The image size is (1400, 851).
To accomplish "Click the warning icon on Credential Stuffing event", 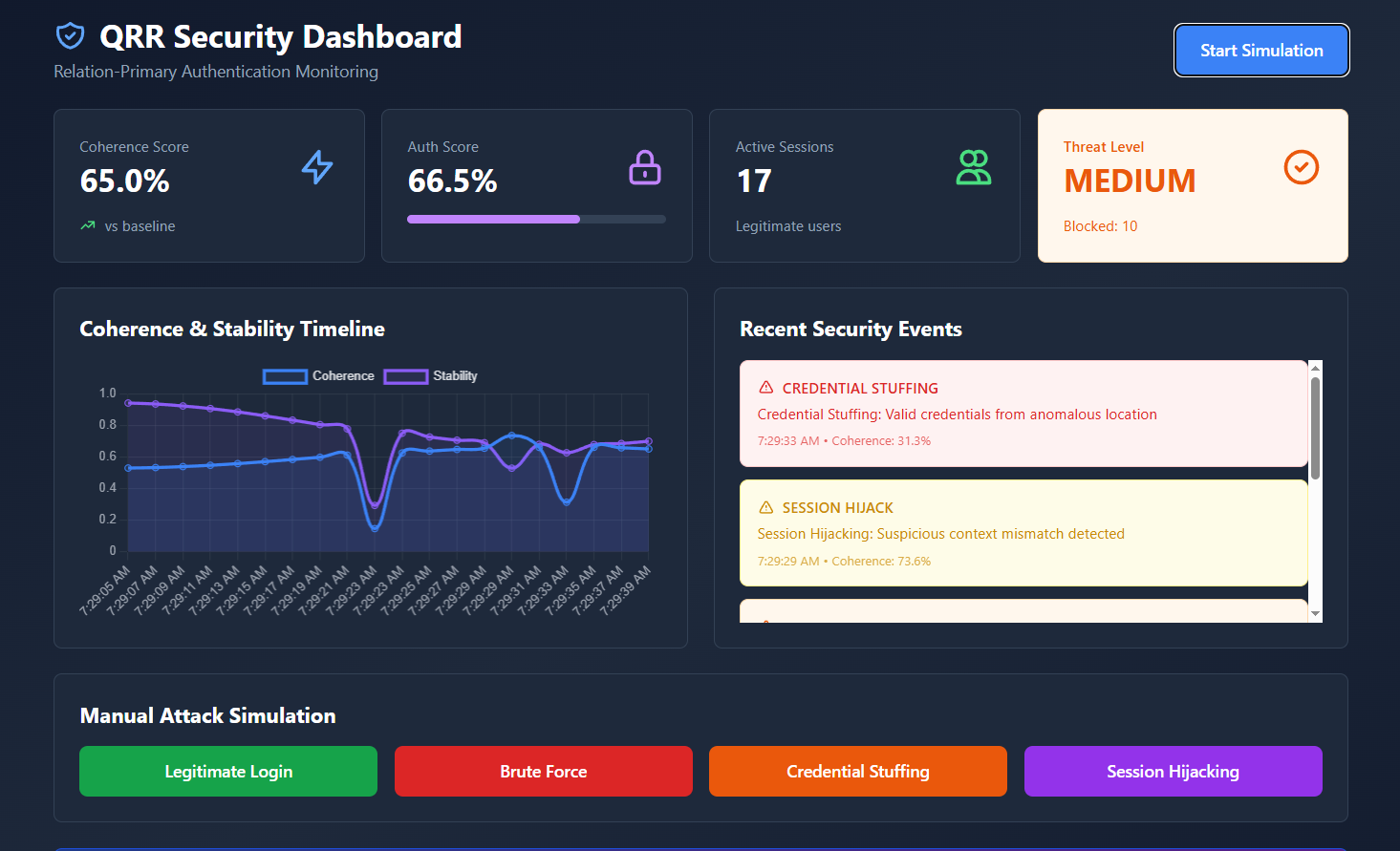I will pyautogui.click(x=765, y=388).
